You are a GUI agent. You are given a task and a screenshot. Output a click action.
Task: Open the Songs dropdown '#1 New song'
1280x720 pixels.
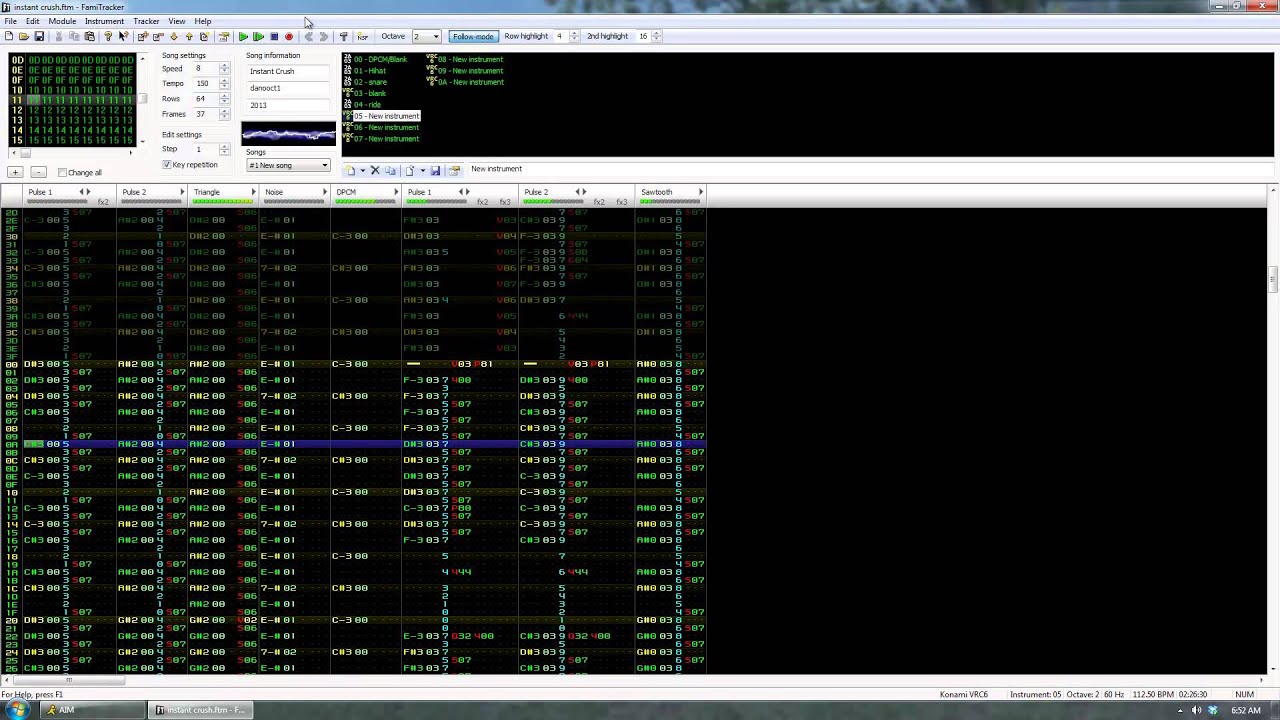[x=288, y=165]
